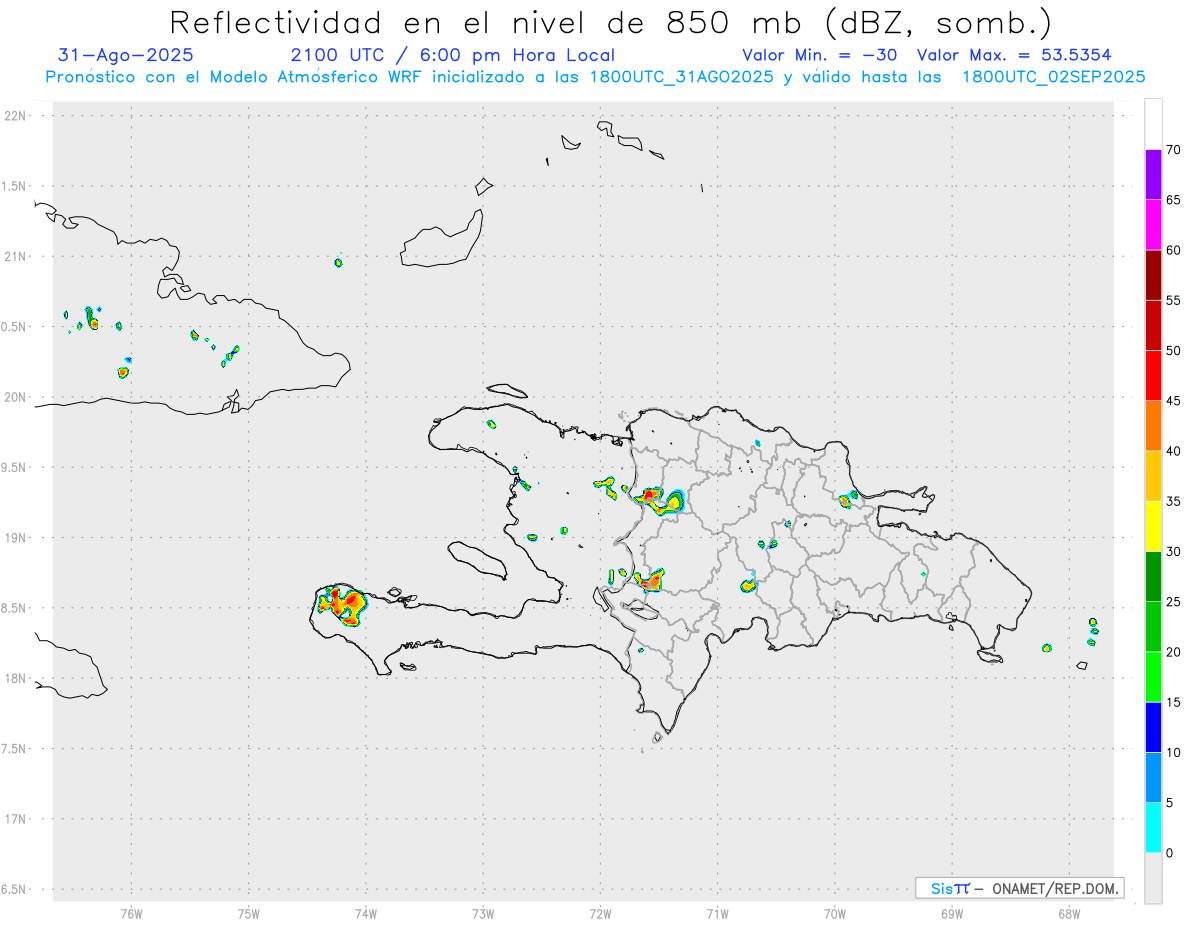Viewport: 1200px width, 927px height.
Task: Select the '71W' longitude label
Action: (718, 913)
